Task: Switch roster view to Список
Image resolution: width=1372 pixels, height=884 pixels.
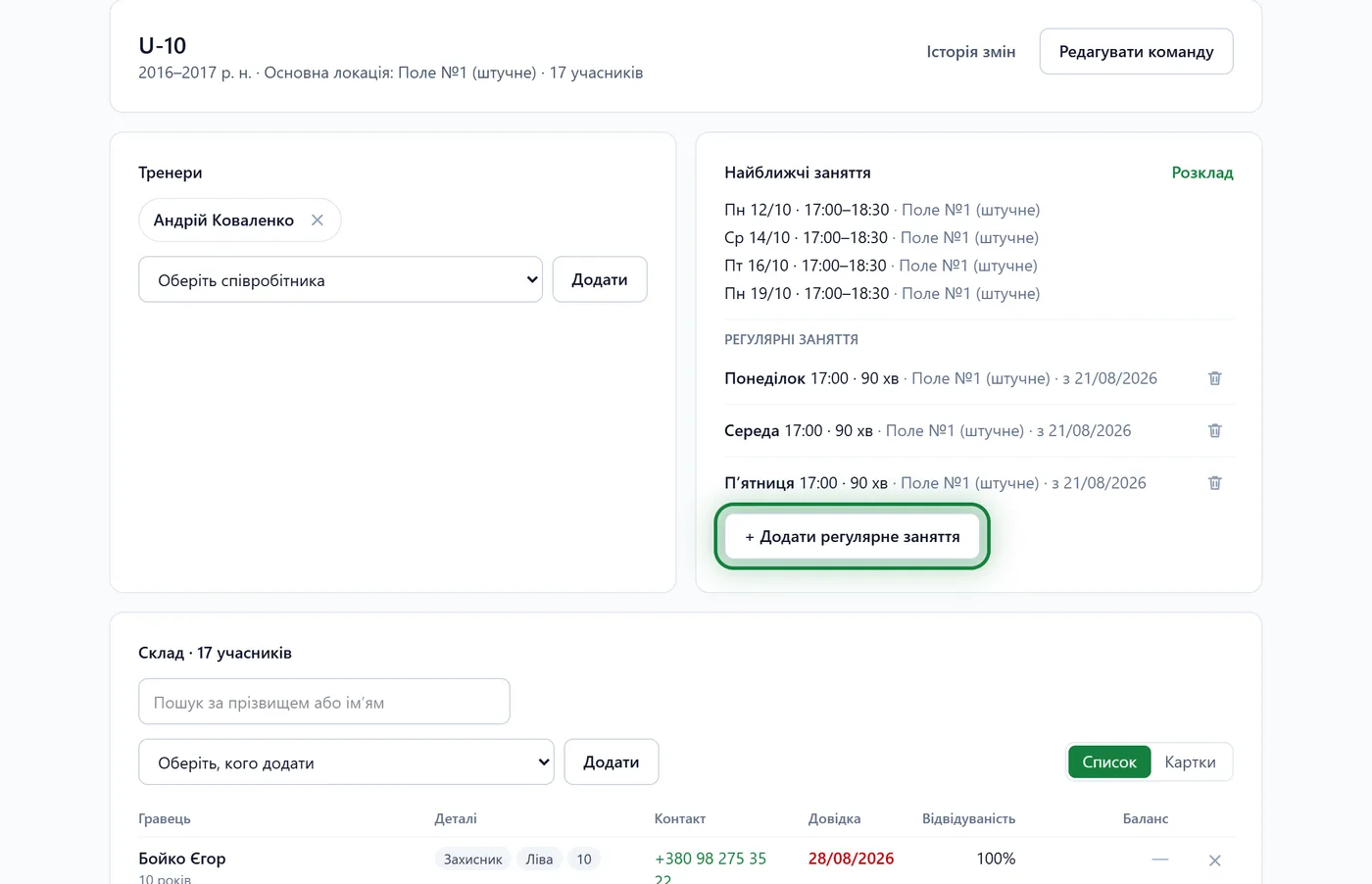Action: click(1109, 762)
